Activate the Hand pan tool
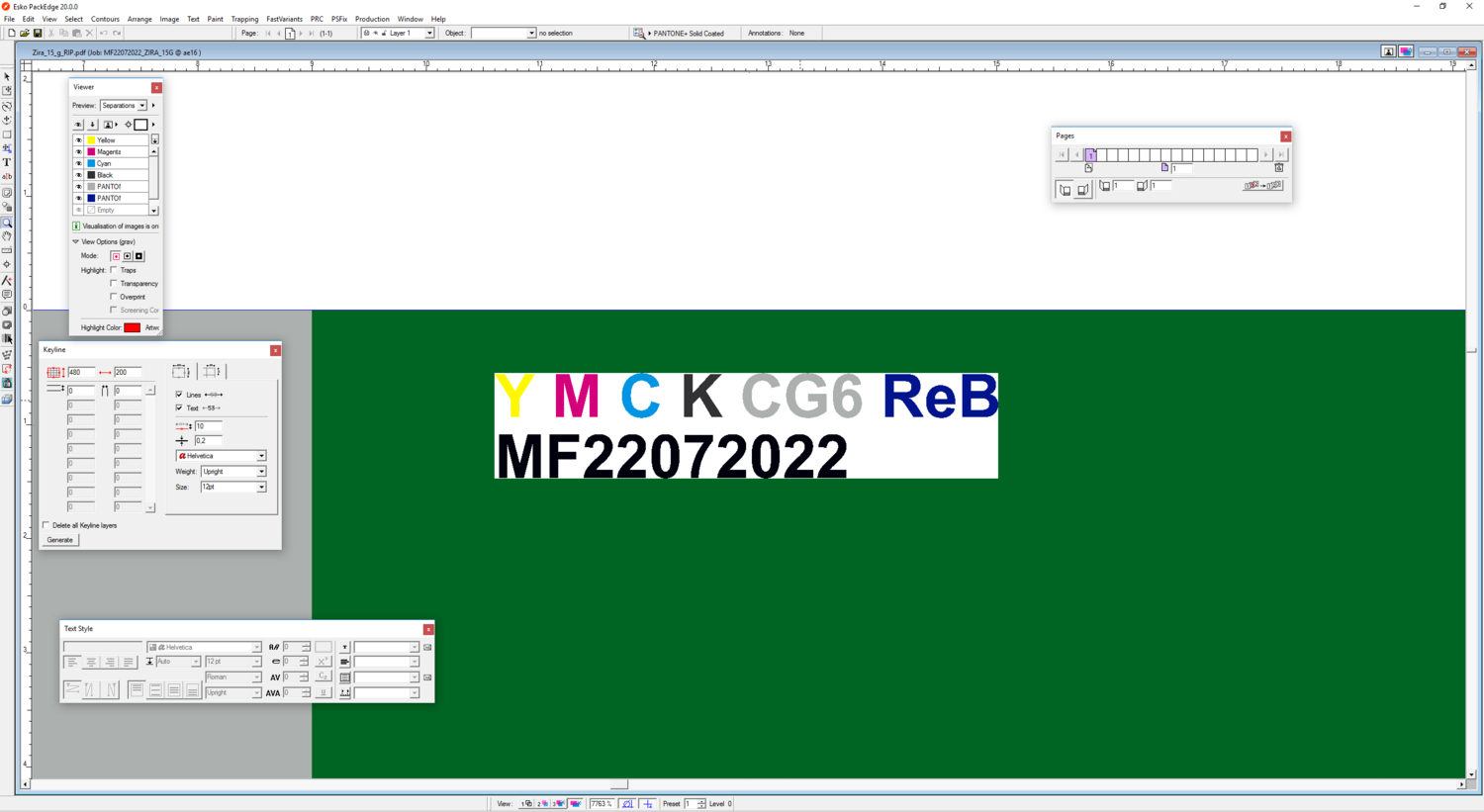 coord(7,236)
